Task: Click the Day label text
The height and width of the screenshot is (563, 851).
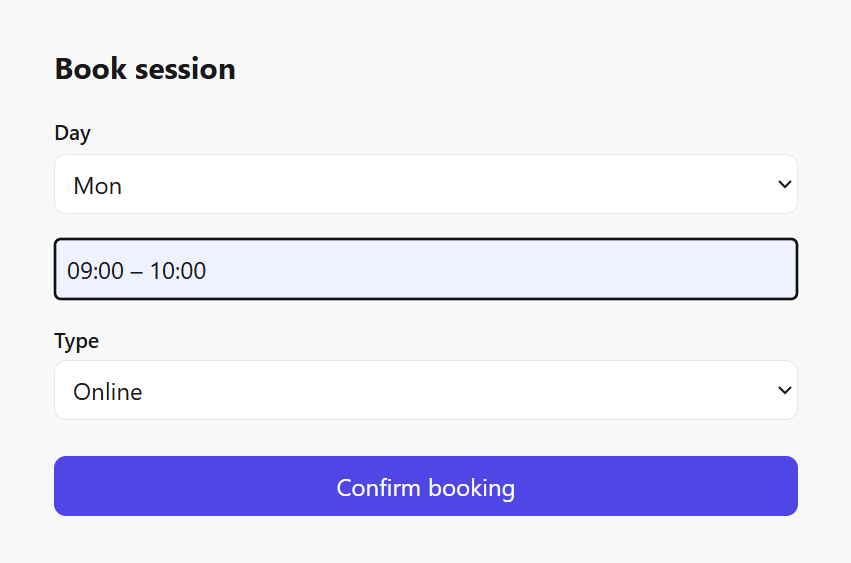Action: pyautogui.click(x=72, y=133)
